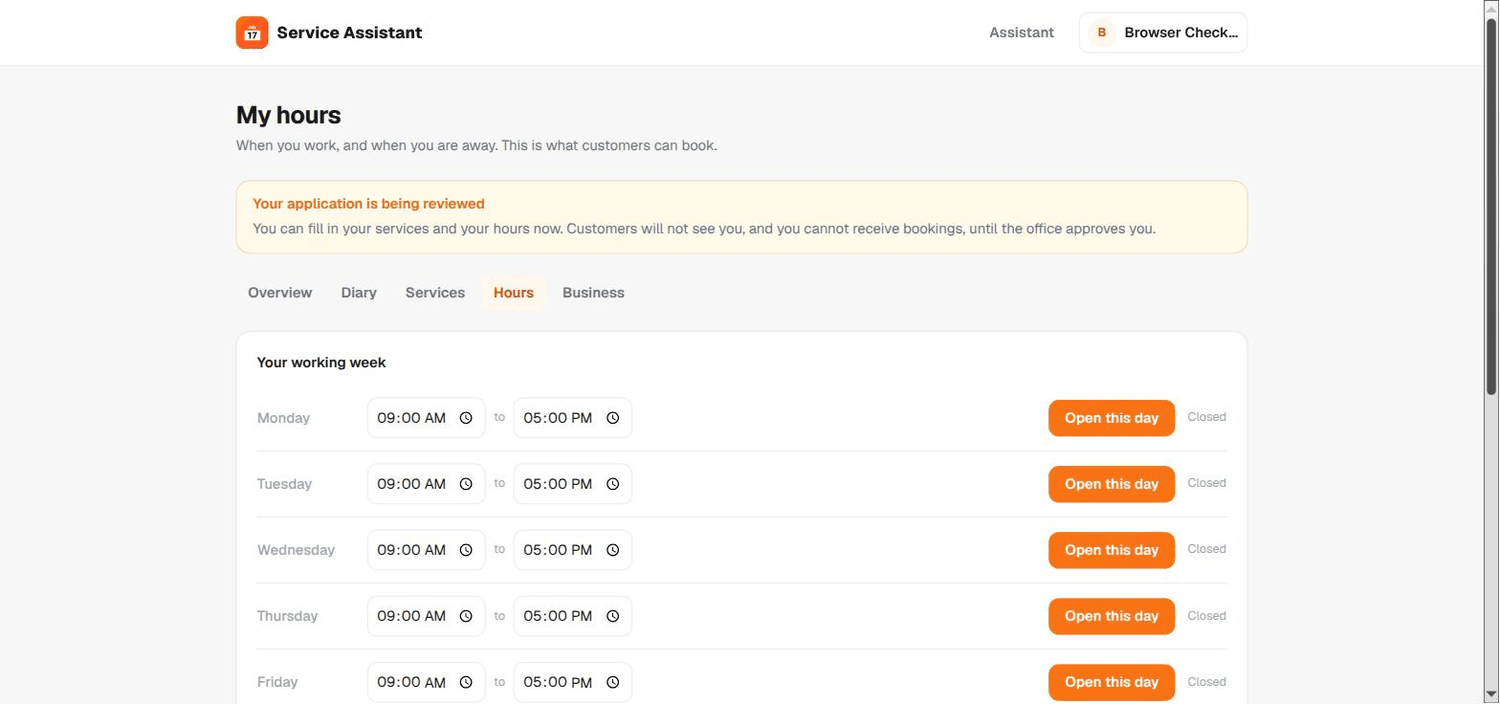Click the Closed status on Thursday row
Screen dimensions: 1500x704
(x=1206, y=616)
